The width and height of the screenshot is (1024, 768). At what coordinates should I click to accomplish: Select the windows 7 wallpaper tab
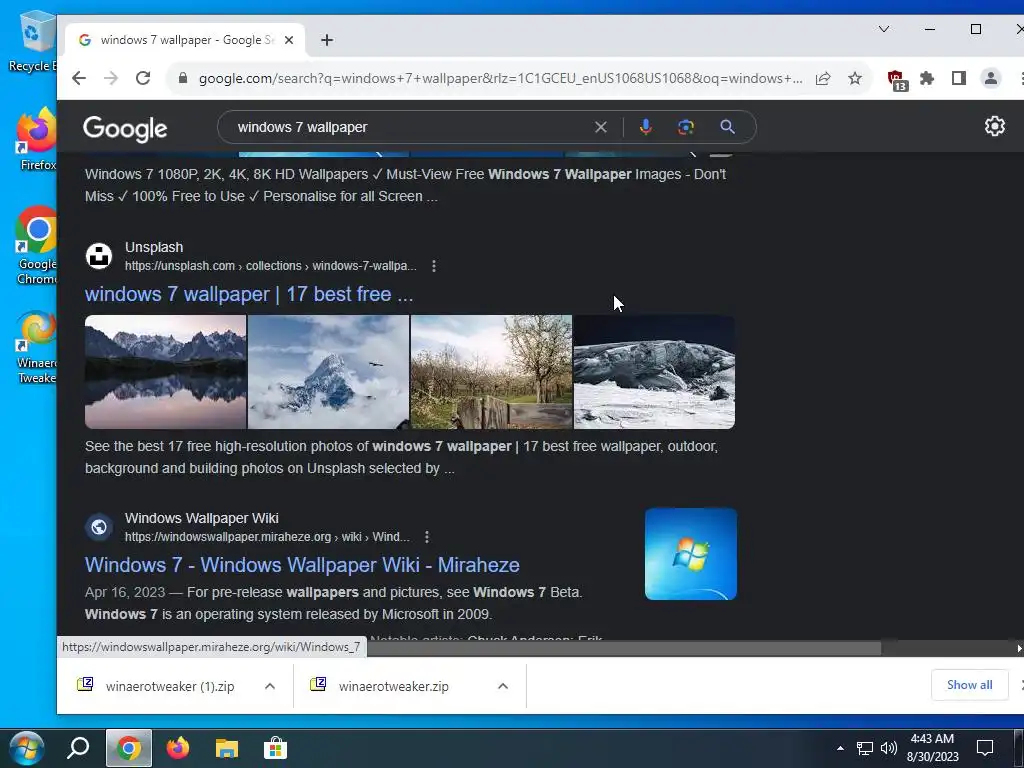(x=185, y=40)
